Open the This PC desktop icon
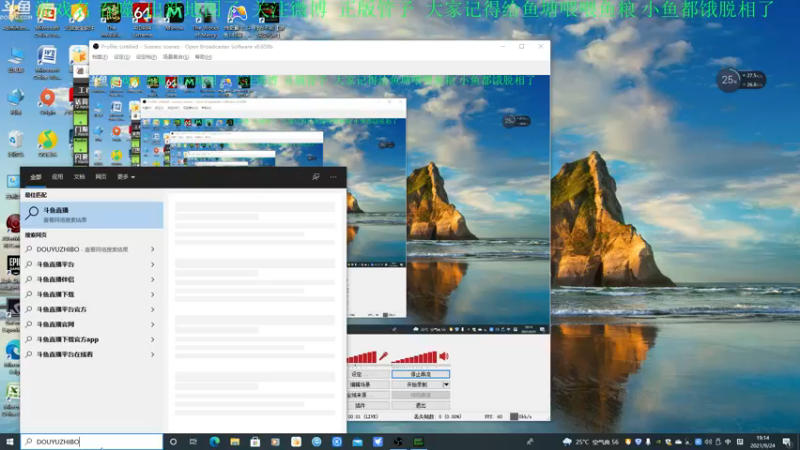The width and height of the screenshot is (800, 450). coord(16,60)
